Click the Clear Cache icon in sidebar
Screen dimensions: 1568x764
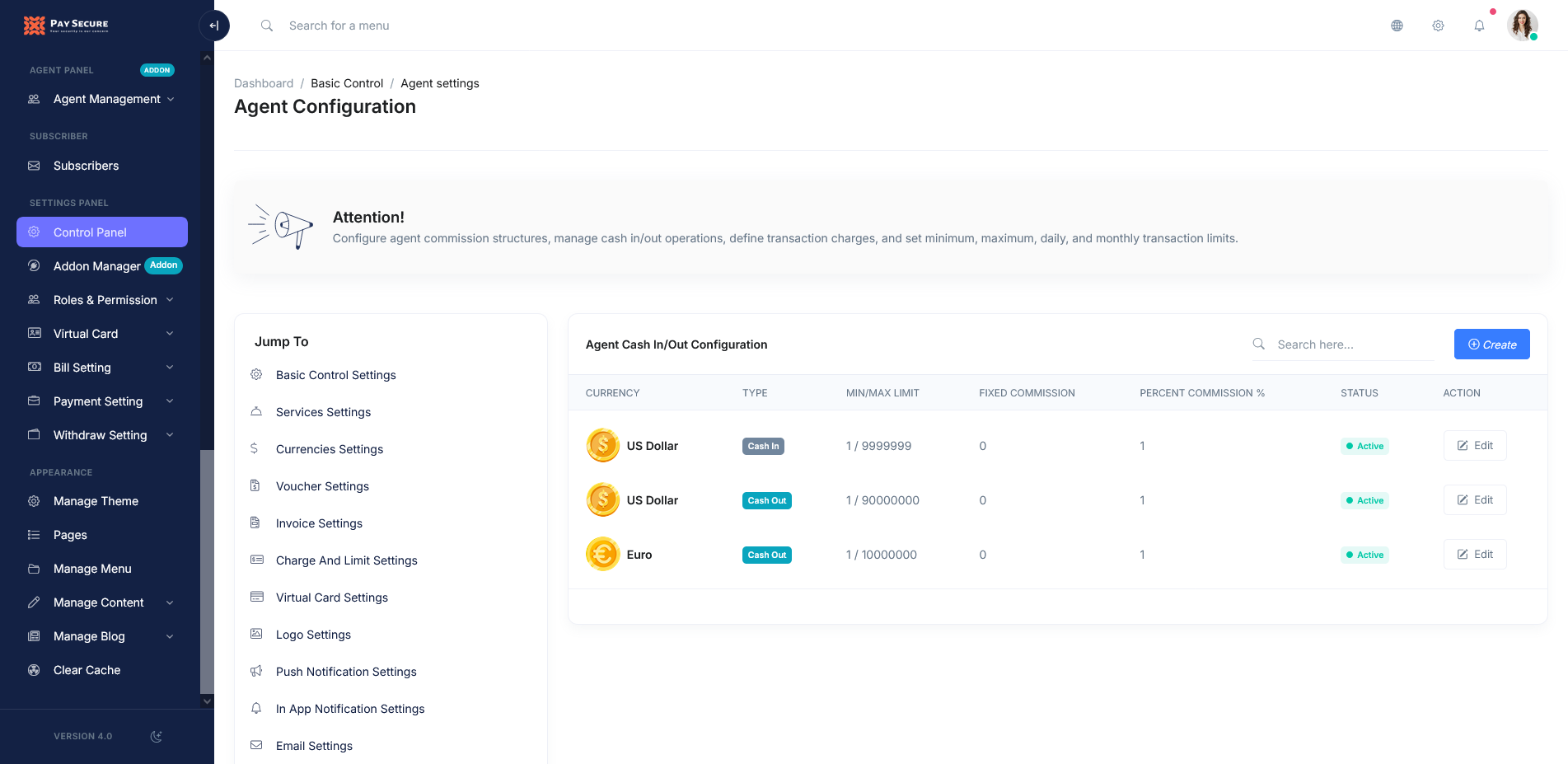[34, 670]
